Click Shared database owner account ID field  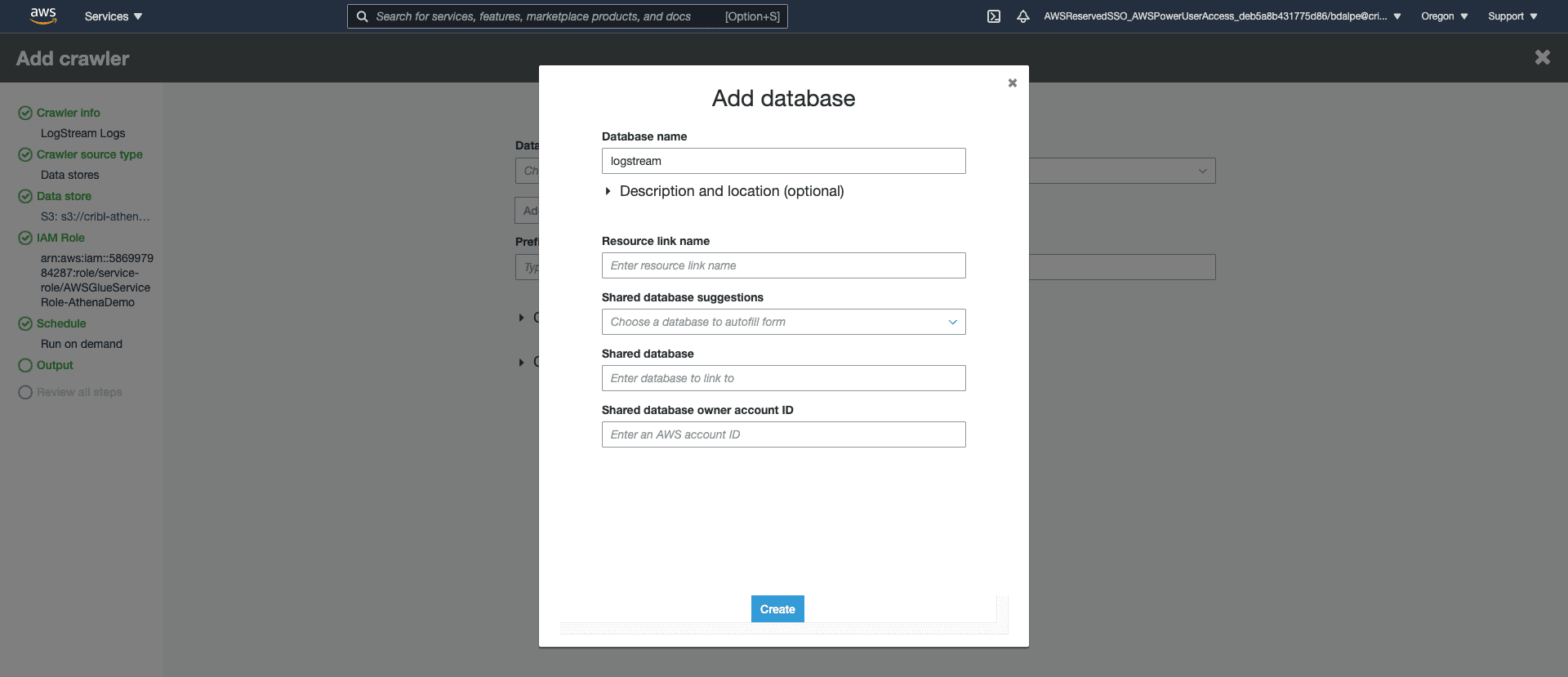pyautogui.click(x=783, y=434)
